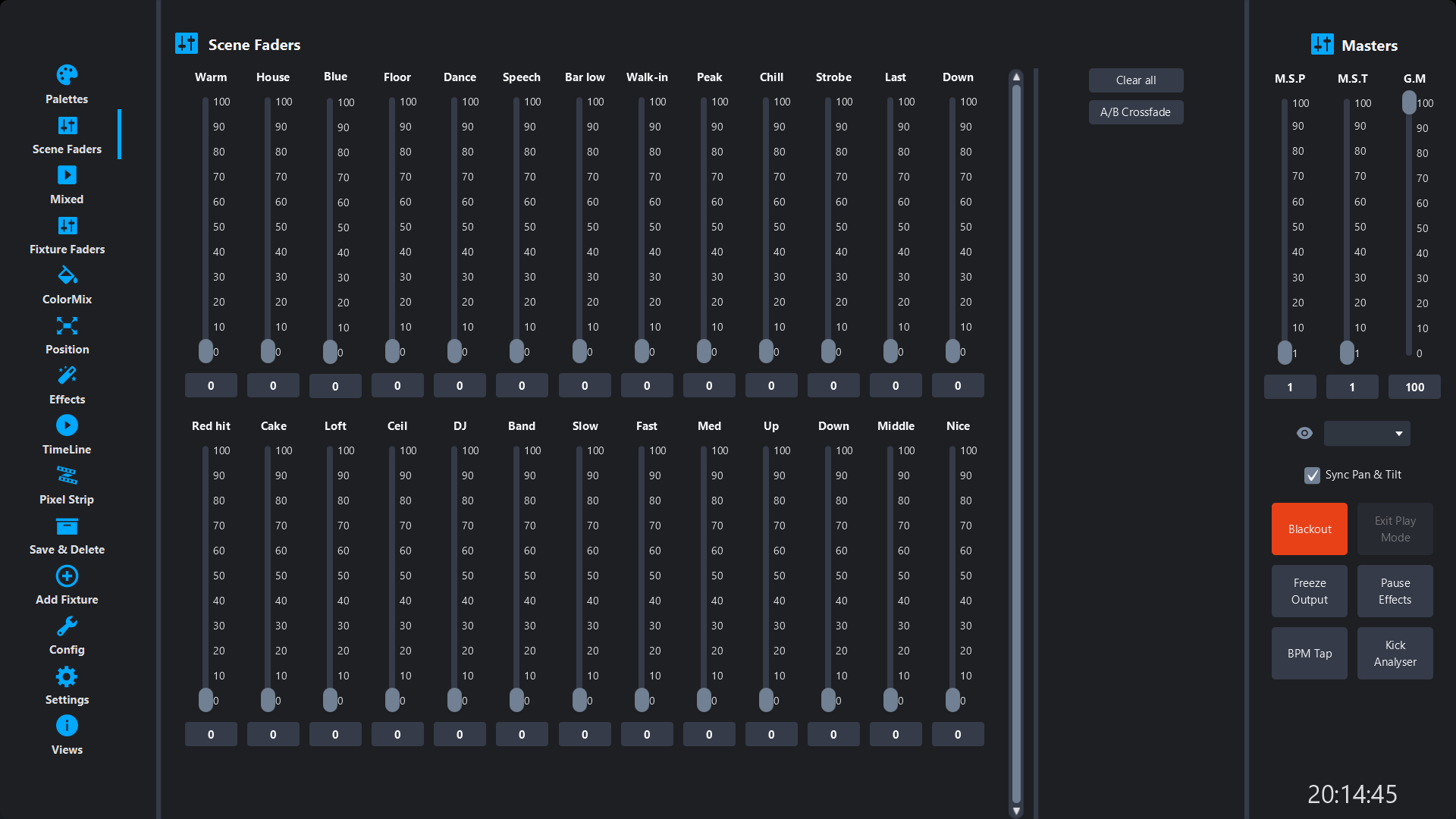Click the Loft scene label
The width and height of the screenshot is (1456, 819).
(335, 426)
